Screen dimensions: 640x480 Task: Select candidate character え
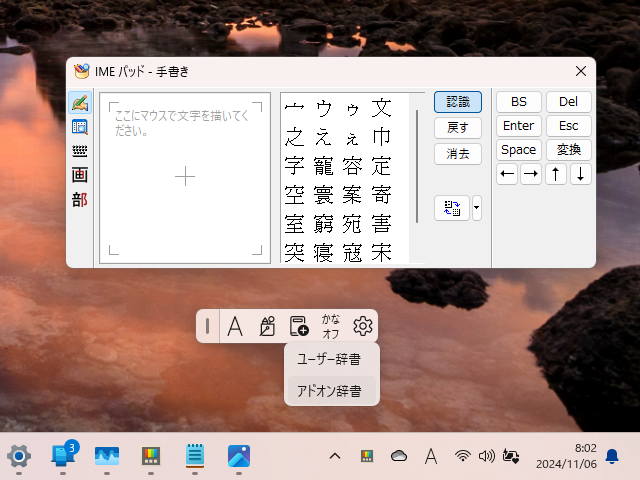(x=324, y=137)
